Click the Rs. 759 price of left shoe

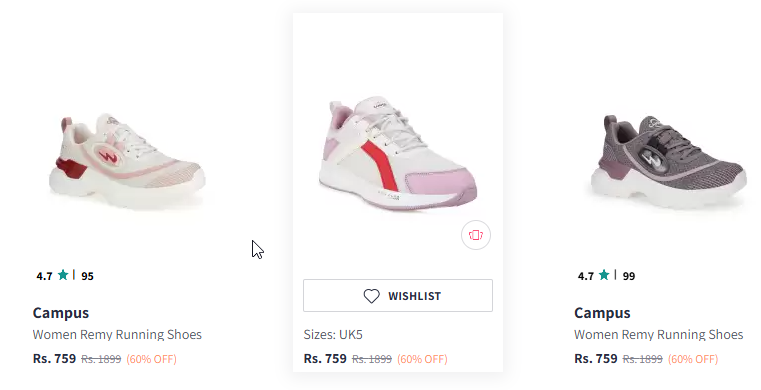54,359
